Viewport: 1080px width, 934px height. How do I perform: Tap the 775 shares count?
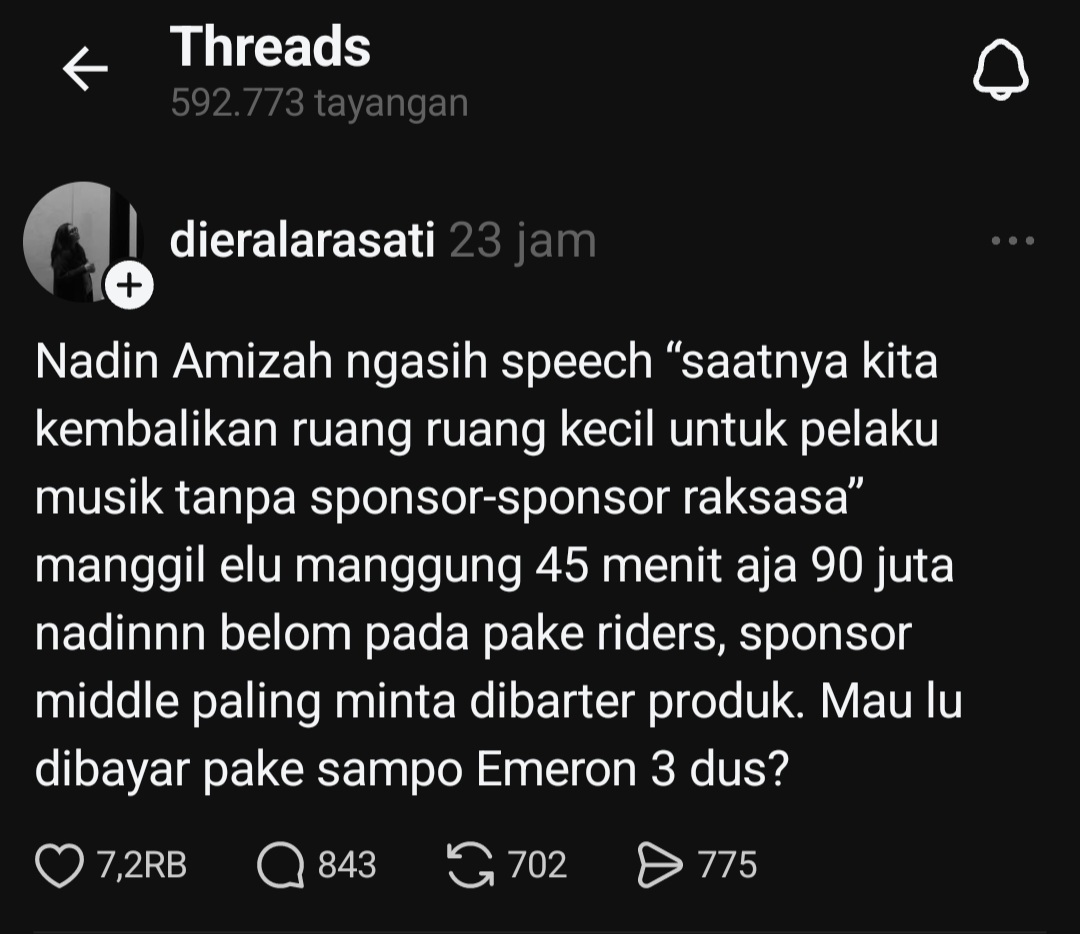[727, 865]
